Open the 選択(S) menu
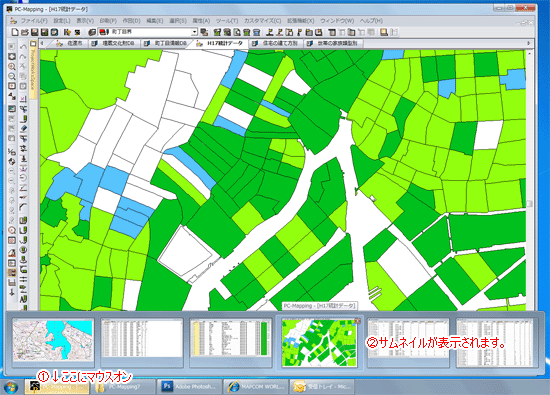The width and height of the screenshot is (550, 395). [x=178, y=21]
